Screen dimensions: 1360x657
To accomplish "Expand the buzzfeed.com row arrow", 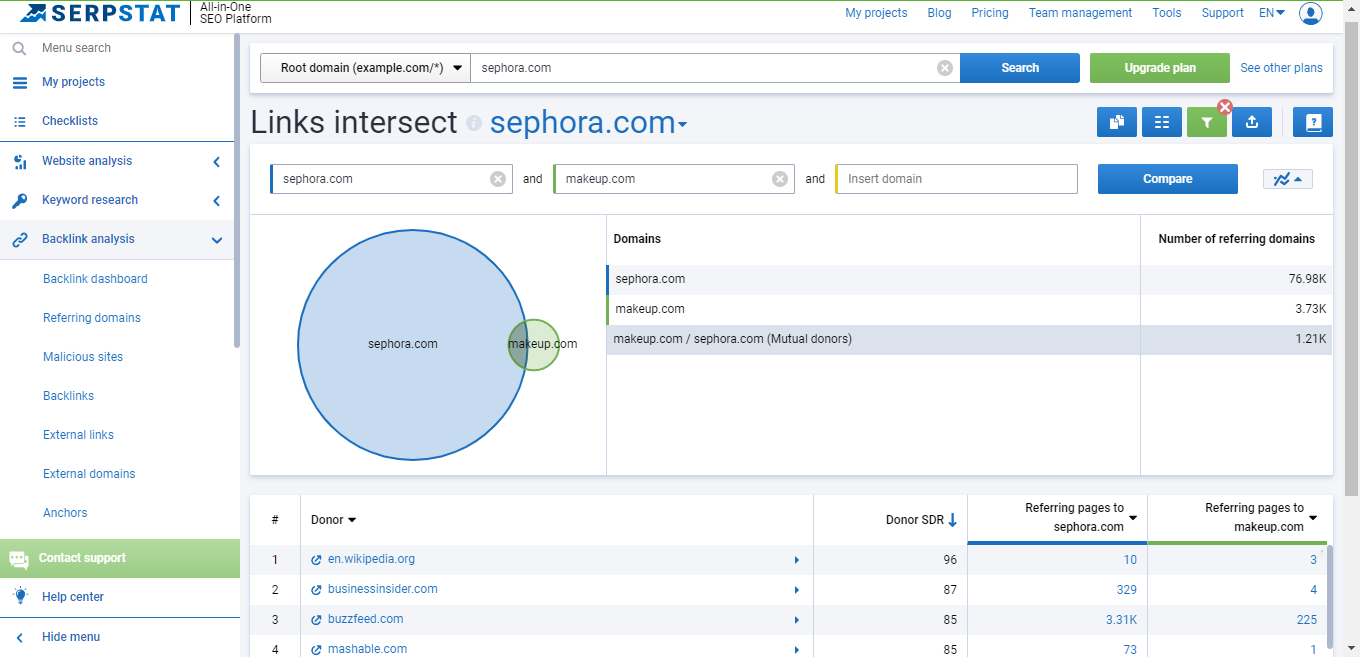I will point(797,620).
